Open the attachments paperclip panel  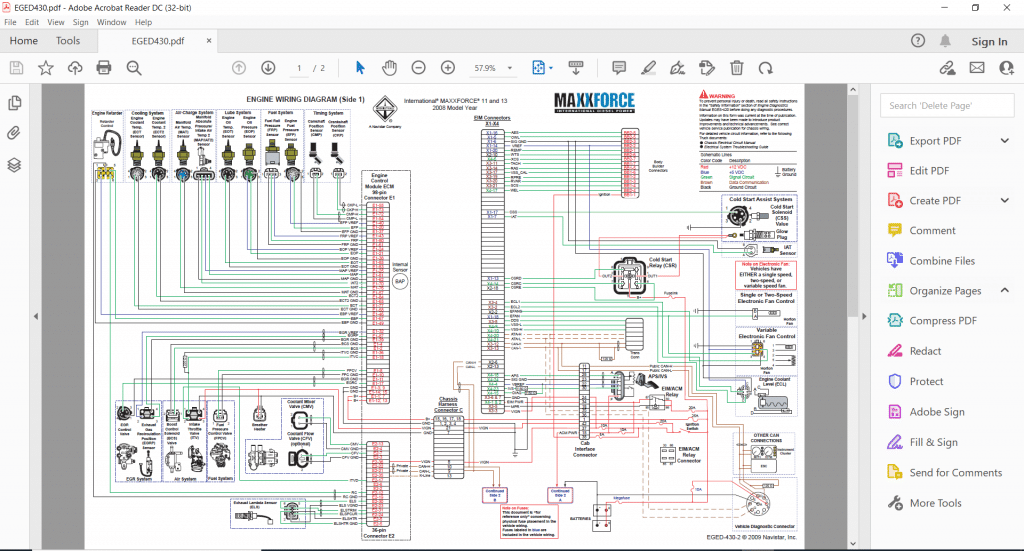click(14, 134)
